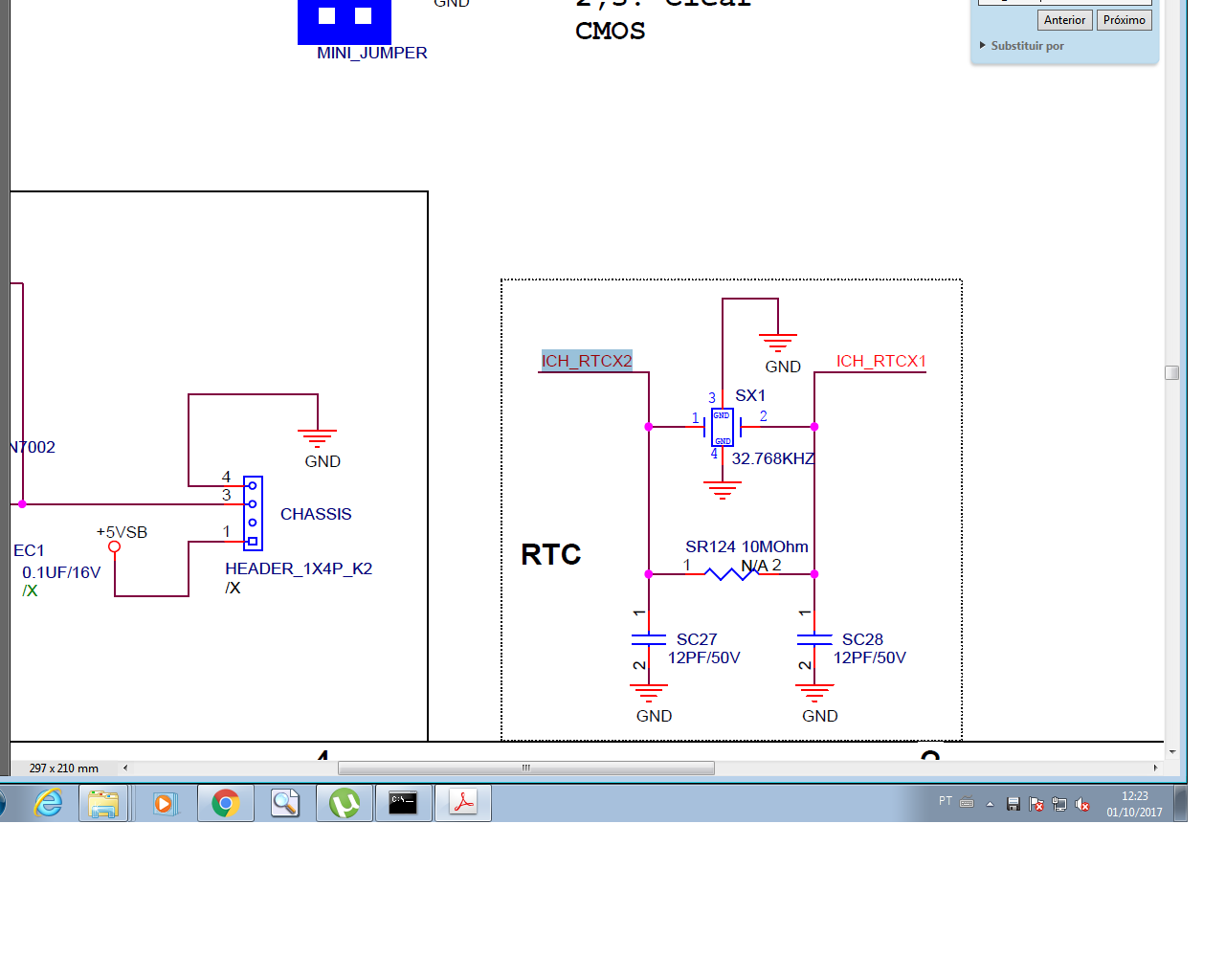The image size is (1225, 980).
Task: Click the horizontal scrollbar thumb
Action: (525, 768)
